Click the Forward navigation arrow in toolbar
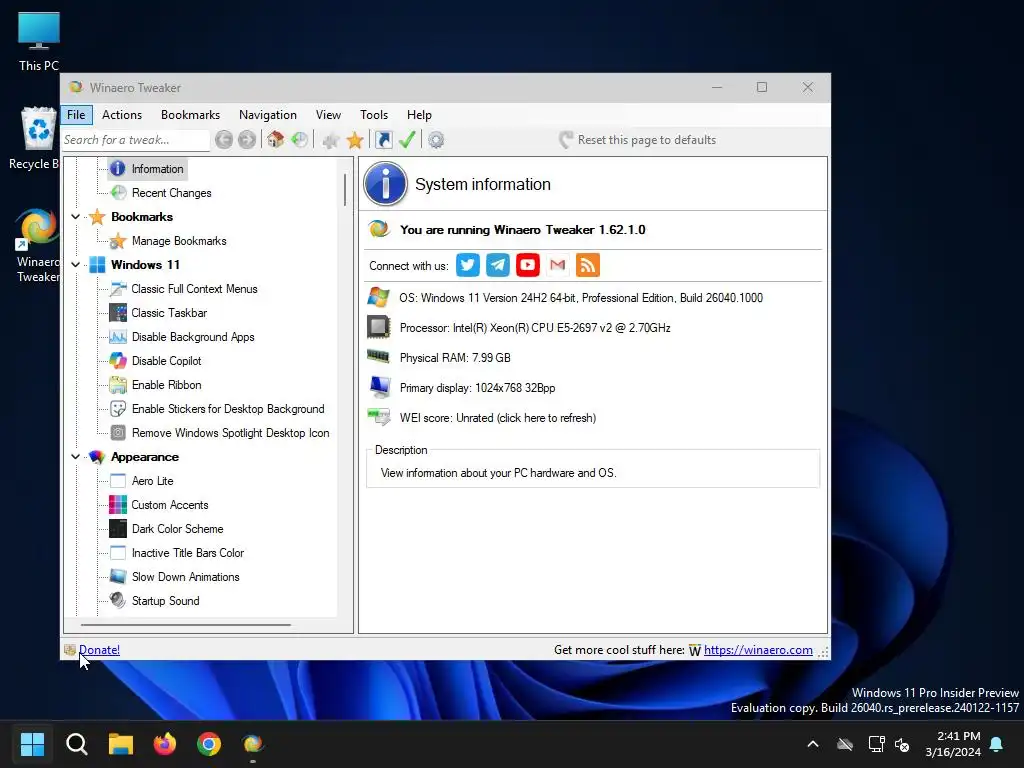Viewport: 1024px width, 768px height. [x=247, y=140]
